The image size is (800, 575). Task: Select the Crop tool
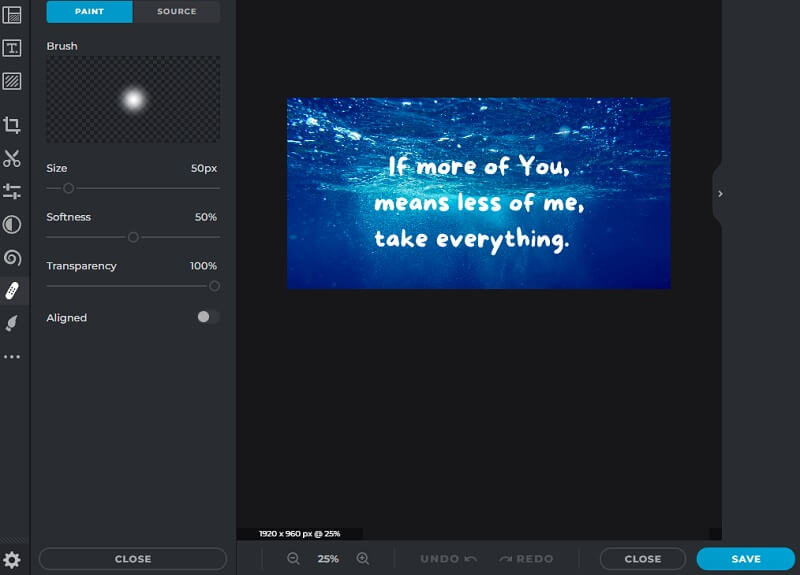(x=12, y=125)
